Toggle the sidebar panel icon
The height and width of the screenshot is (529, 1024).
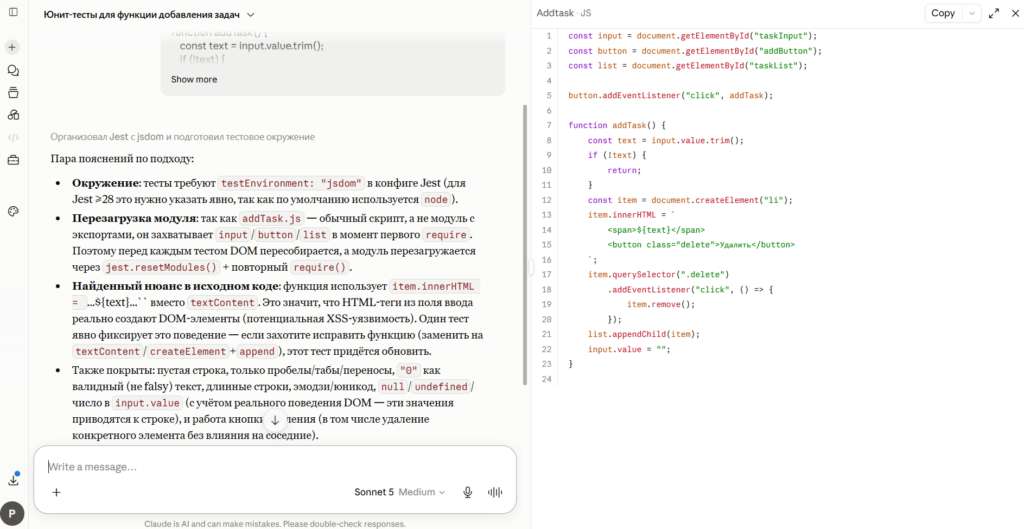pyautogui.click(x=13, y=12)
